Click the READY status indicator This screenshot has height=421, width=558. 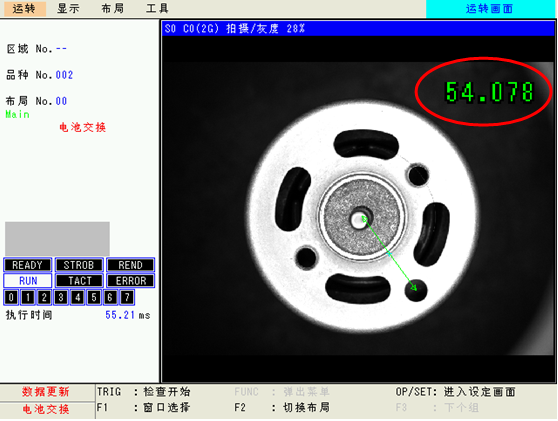(x=28, y=265)
